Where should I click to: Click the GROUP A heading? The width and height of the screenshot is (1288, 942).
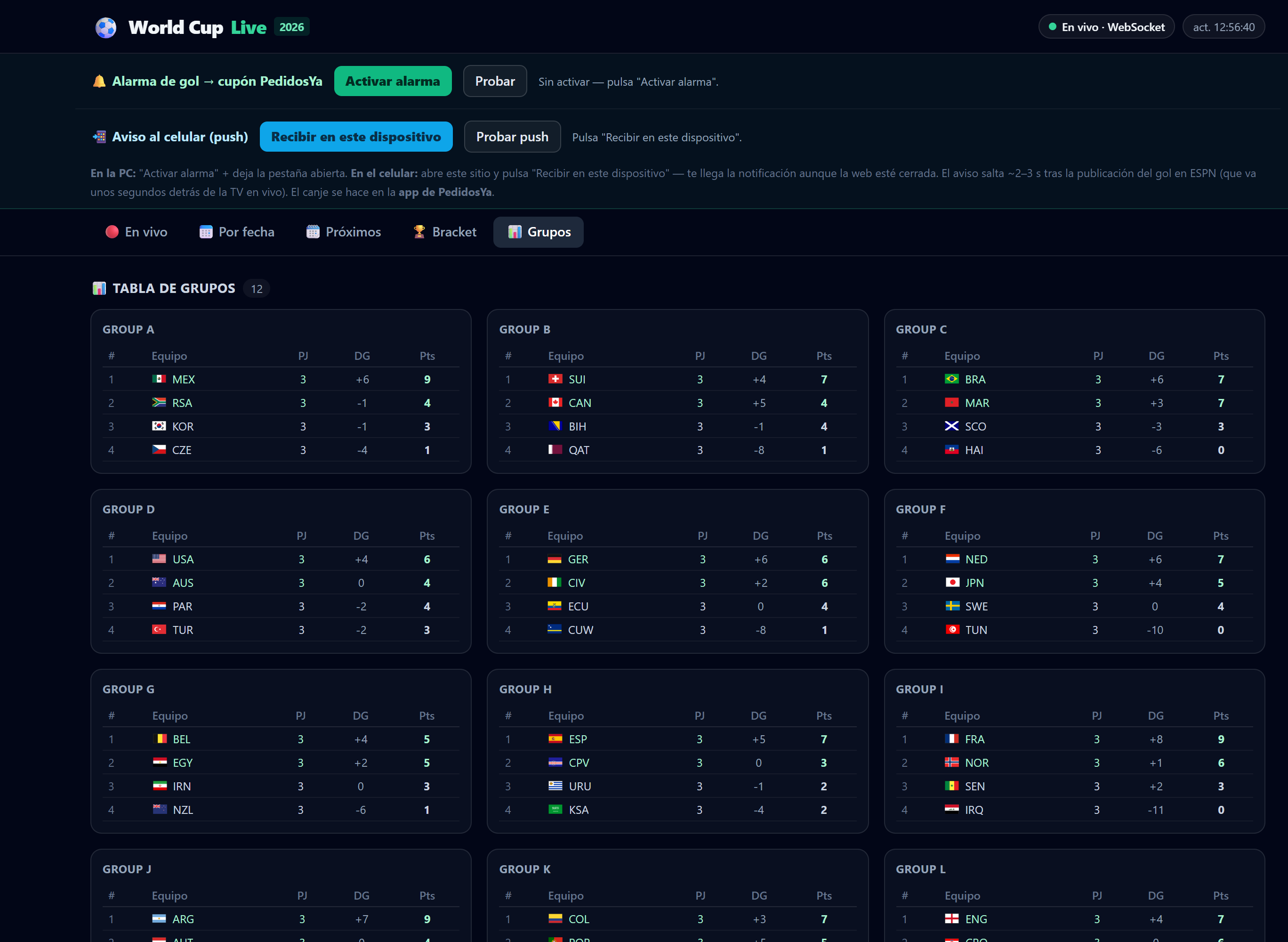pyautogui.click(x=128, y=330)
